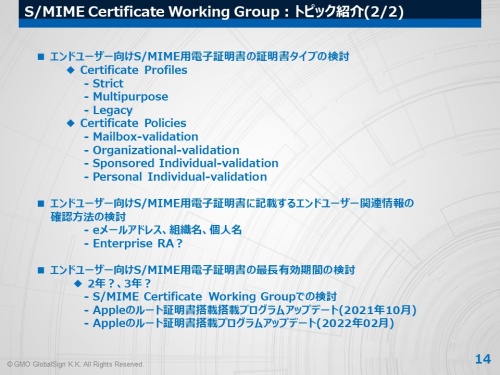Click heading about 最長有効期間の検討
This screenshot has width=500, height=375.
(x=202, y=270)
